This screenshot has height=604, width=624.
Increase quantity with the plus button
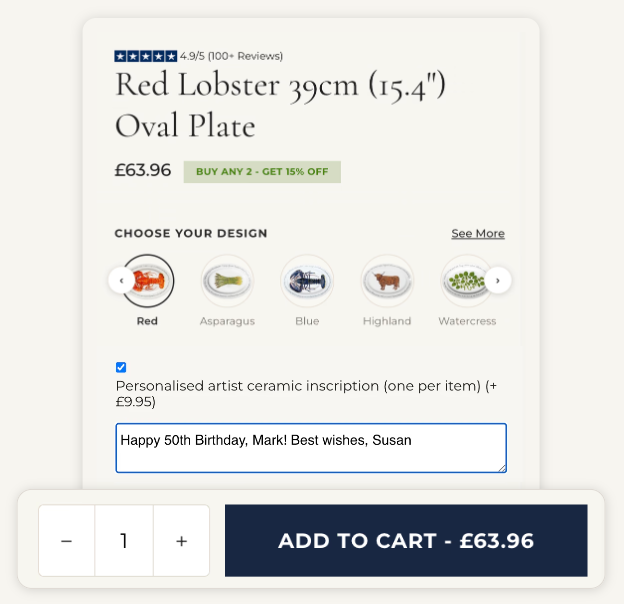pyautogui.click(x=181, y=541)
